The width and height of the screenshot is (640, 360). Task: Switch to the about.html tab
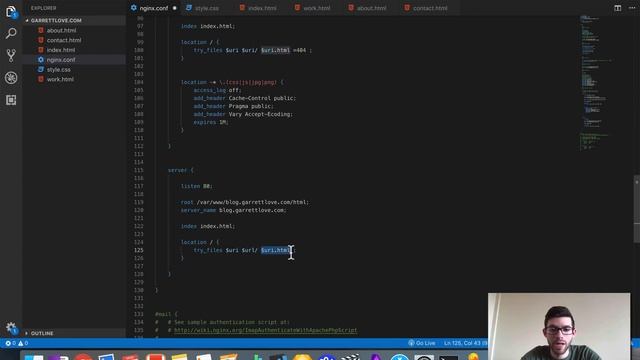(x=371, y=8)
